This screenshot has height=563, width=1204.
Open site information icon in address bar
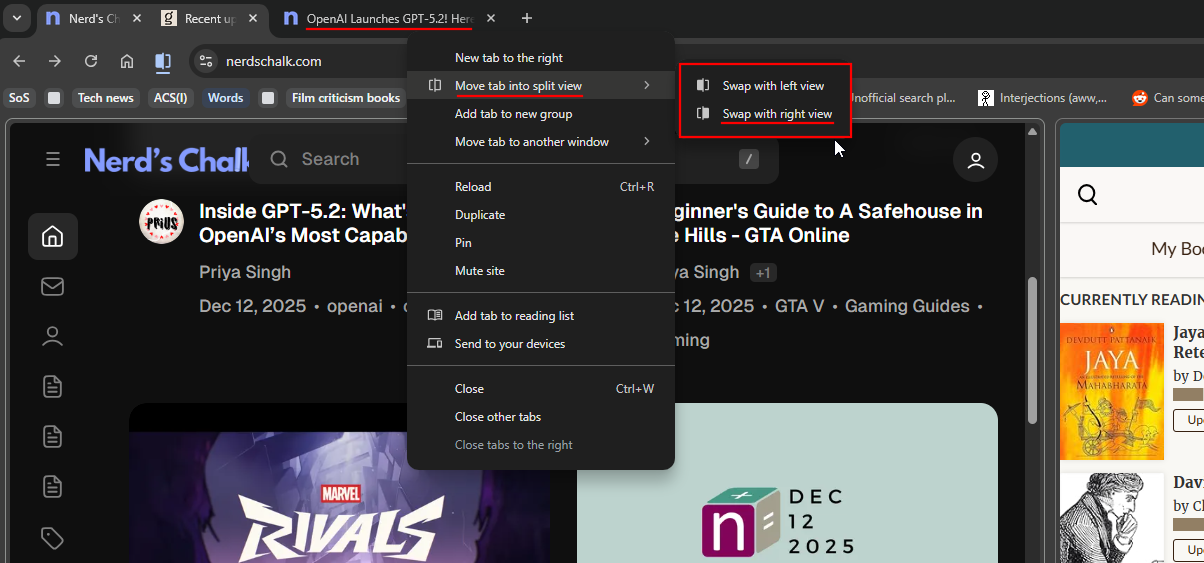point(205,61)
